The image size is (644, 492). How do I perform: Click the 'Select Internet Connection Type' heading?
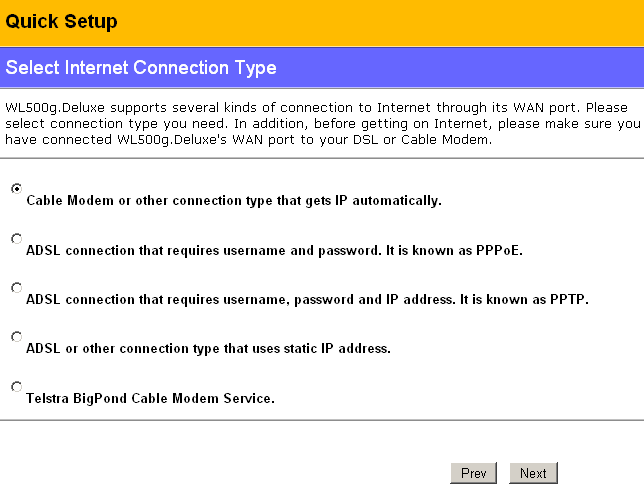point(141,68)
